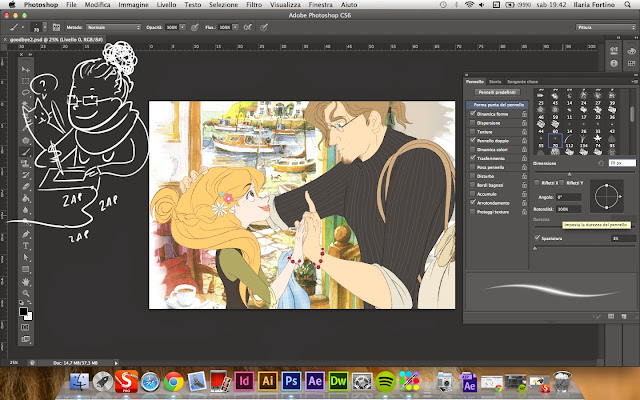Toggle Pennello doppio checkbox
Image resolution: width=640 pixels, height=400 pixels.
tap(473, 140)
